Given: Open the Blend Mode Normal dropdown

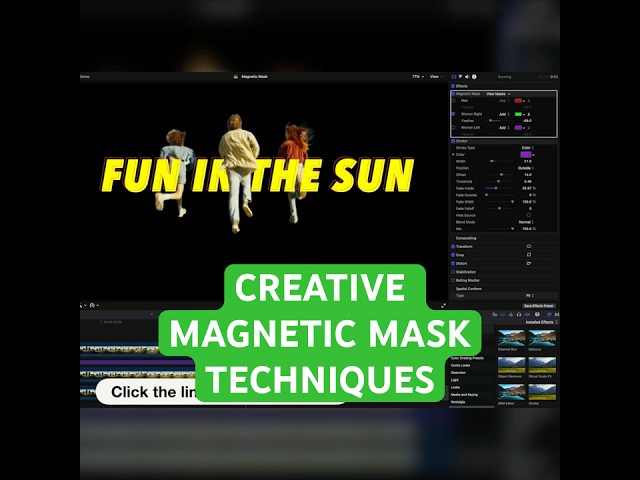Looking at the screenshot, I should [526, 222].
